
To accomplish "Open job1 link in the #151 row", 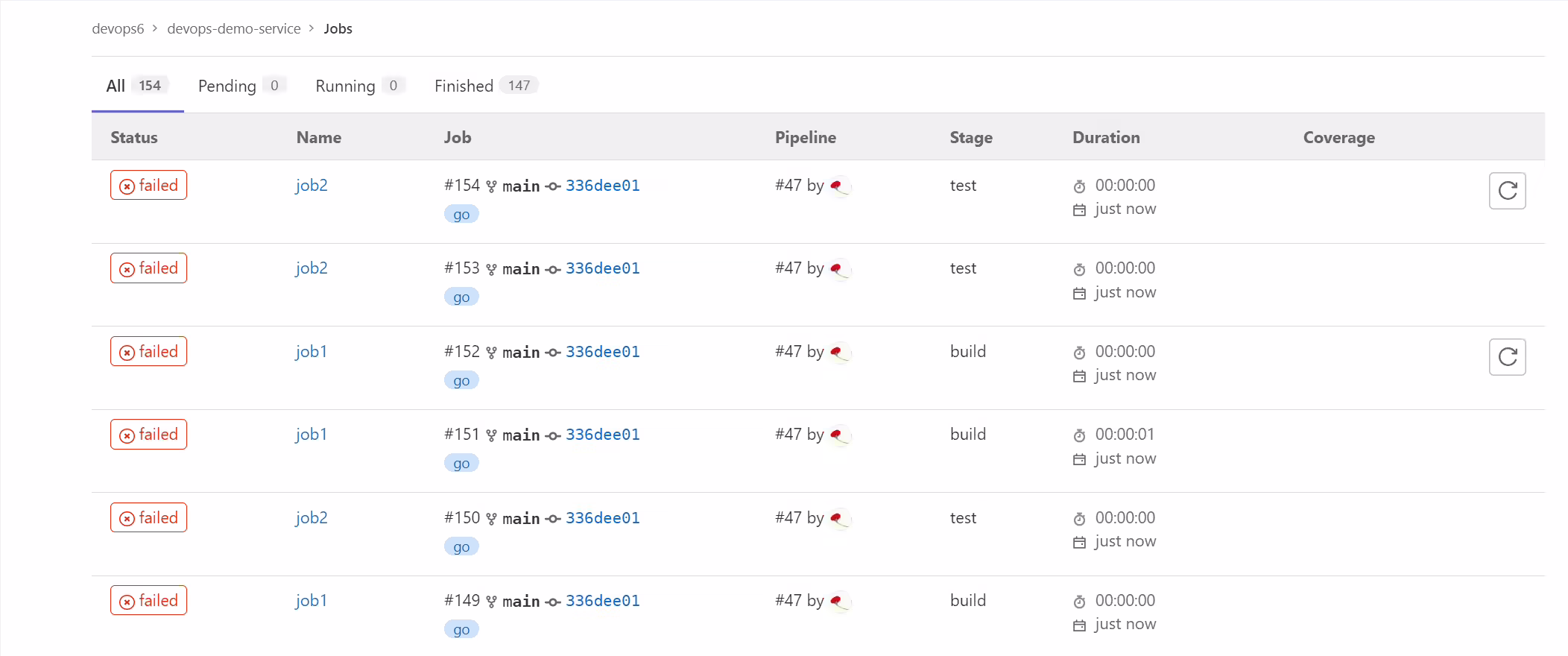I will (x=311, y=434).
